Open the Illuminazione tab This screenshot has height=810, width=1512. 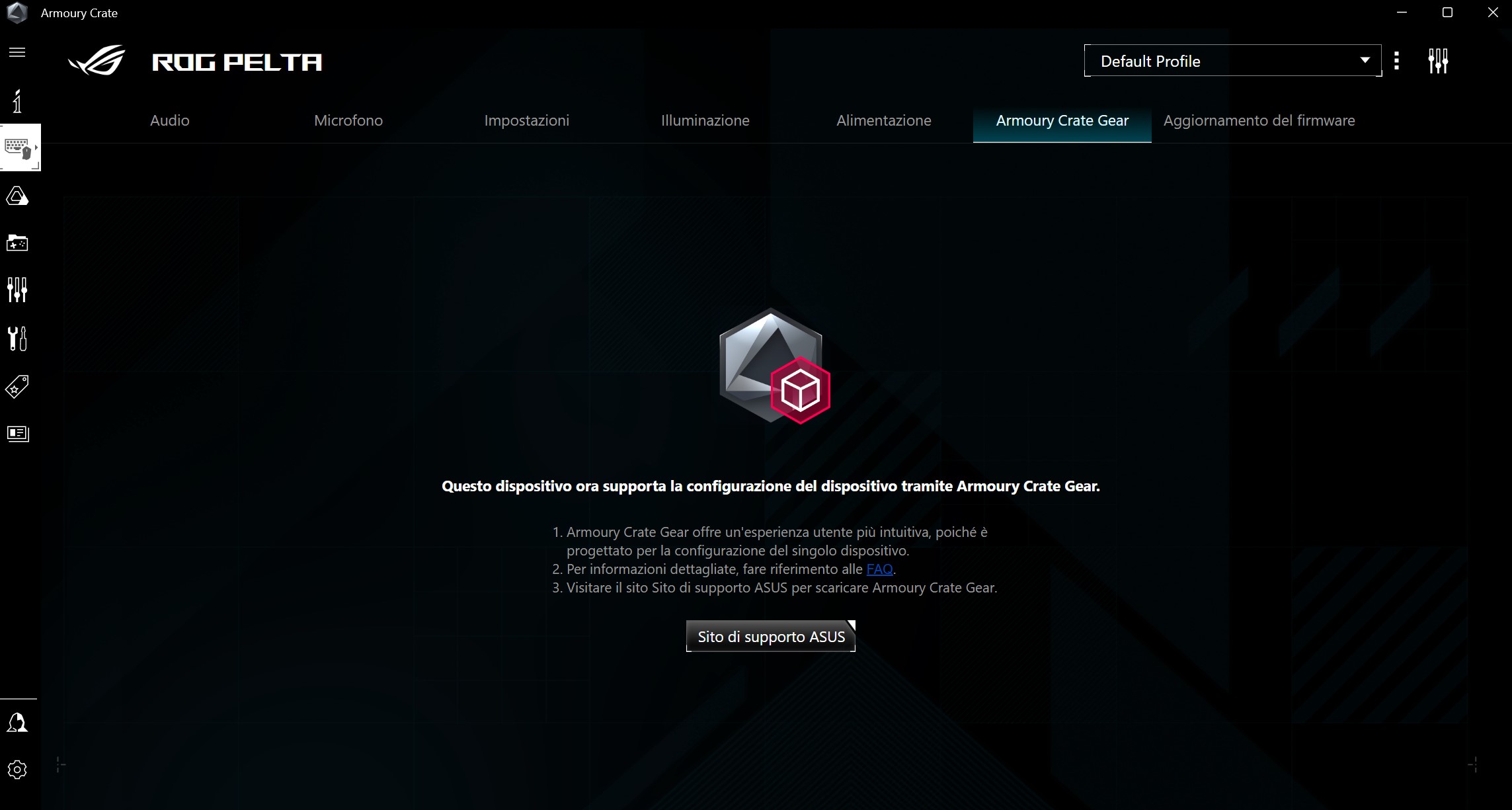click(705, 120)
